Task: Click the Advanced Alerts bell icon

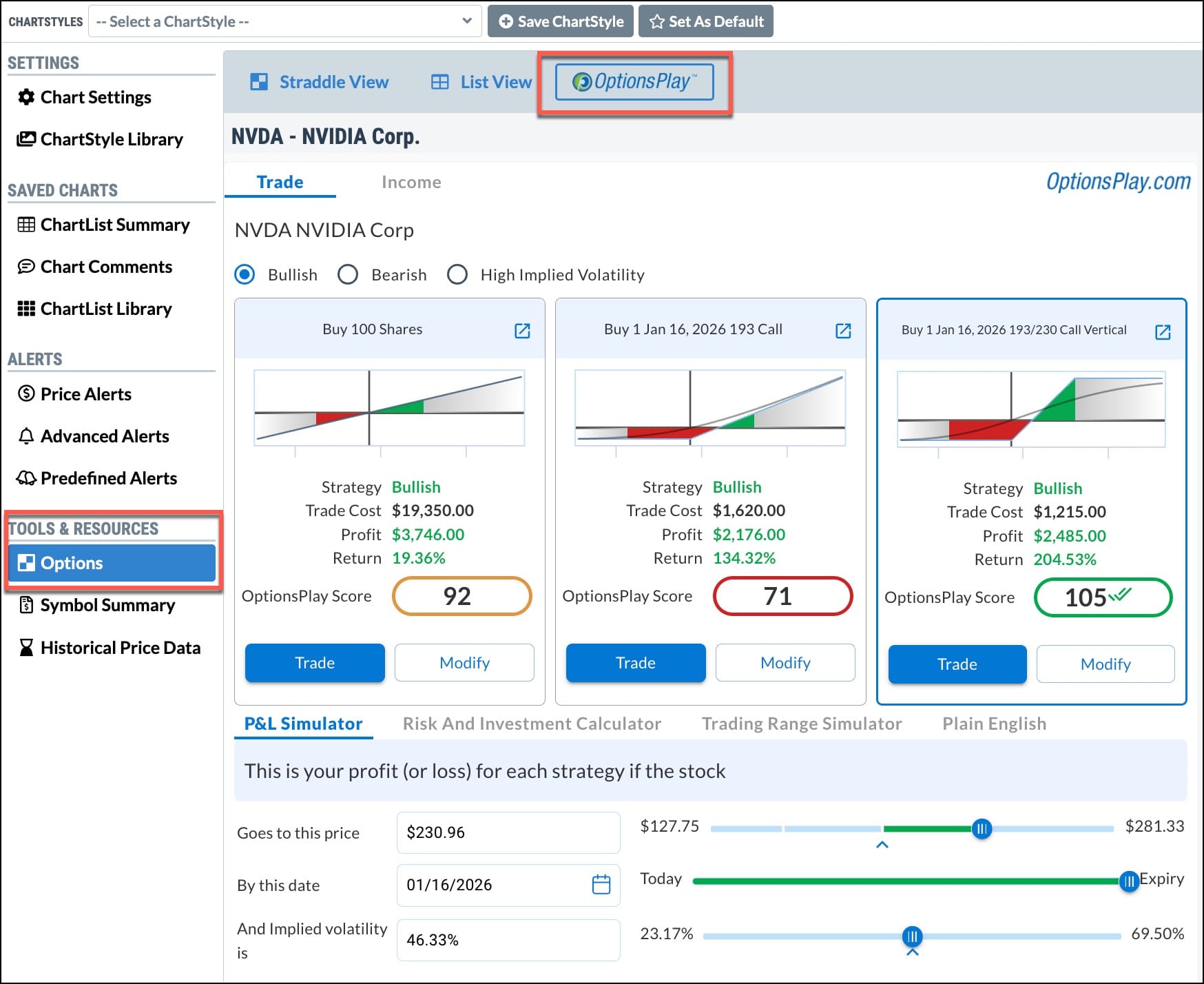Action: [26, 436]
